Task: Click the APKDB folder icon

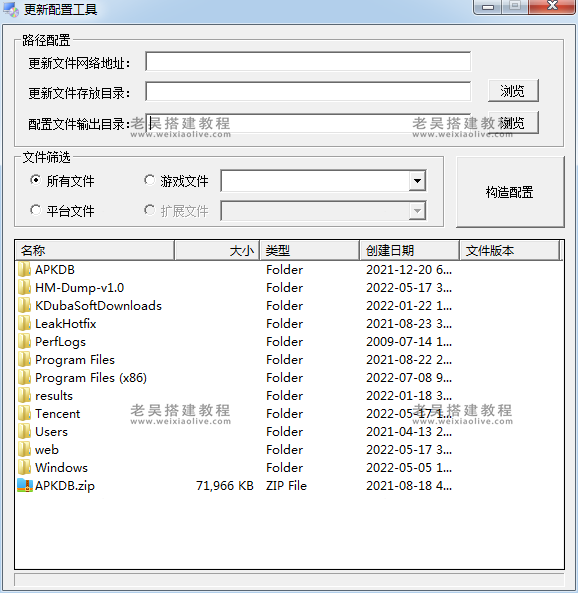Action: coord(25,270)
